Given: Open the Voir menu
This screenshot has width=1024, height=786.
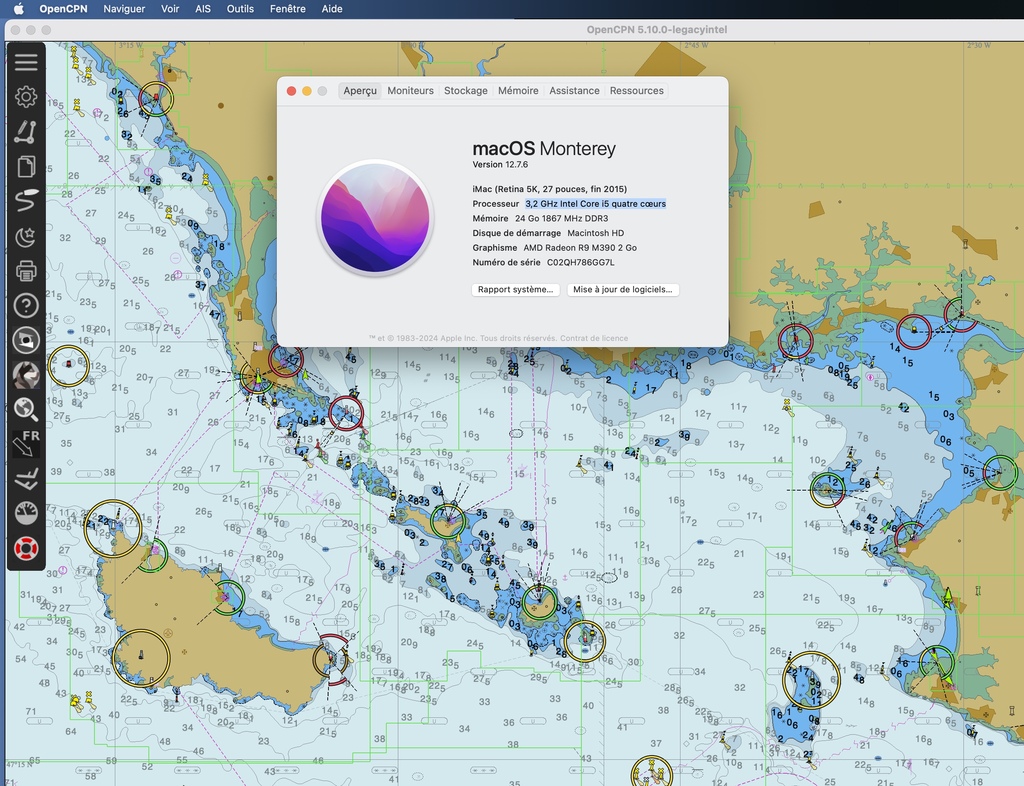Looking at the screenshot, I should pyautogui.click(x=170, y=8).
